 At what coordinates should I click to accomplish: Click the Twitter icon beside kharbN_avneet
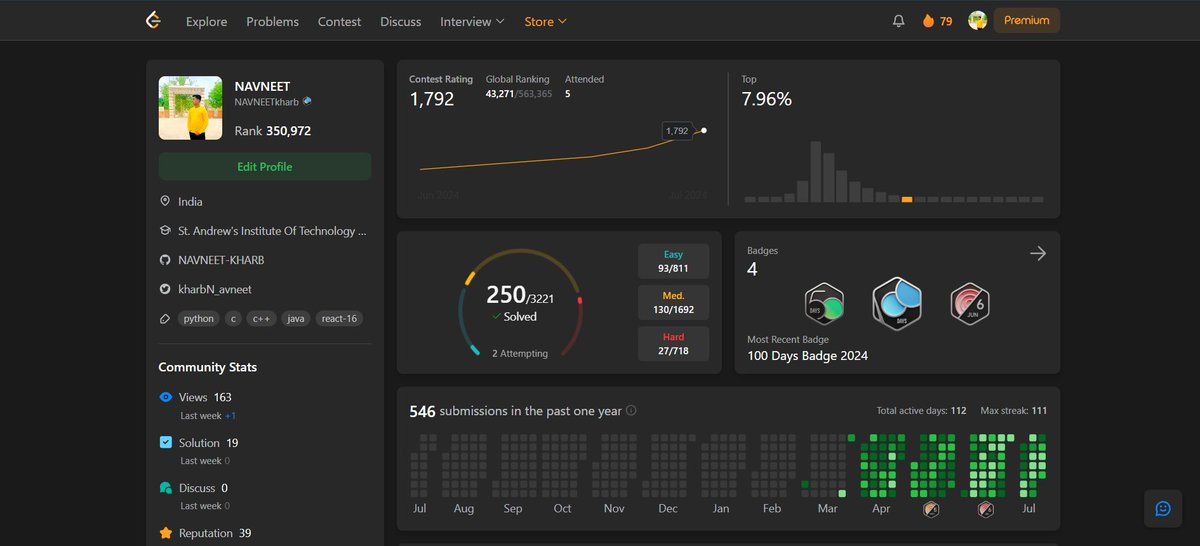click(x=165, y=289)
